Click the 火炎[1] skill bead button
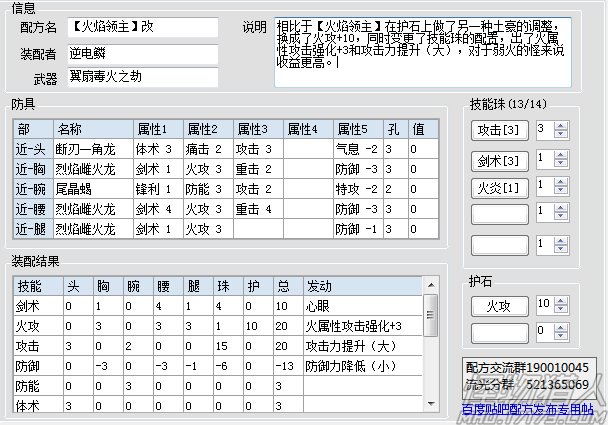Image resolution: width=608 pixels, height=425 pixels. point(497,188)
